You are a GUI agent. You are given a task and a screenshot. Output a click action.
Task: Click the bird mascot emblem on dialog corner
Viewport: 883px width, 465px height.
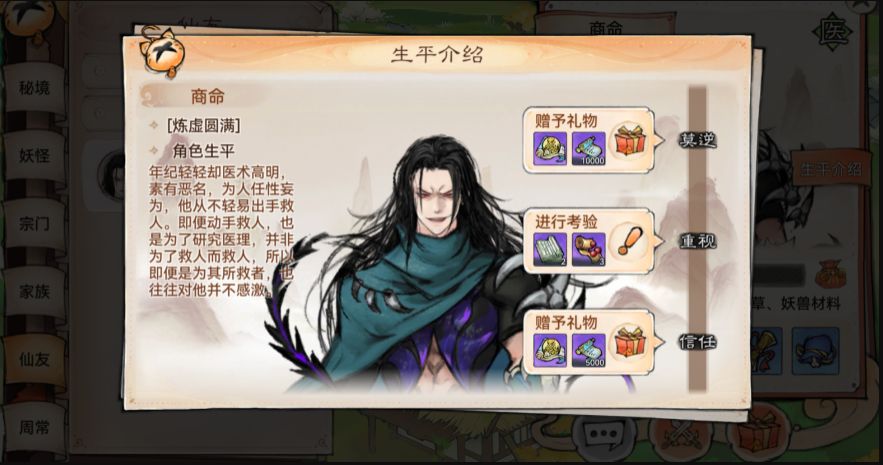click(x=162, y=52)
